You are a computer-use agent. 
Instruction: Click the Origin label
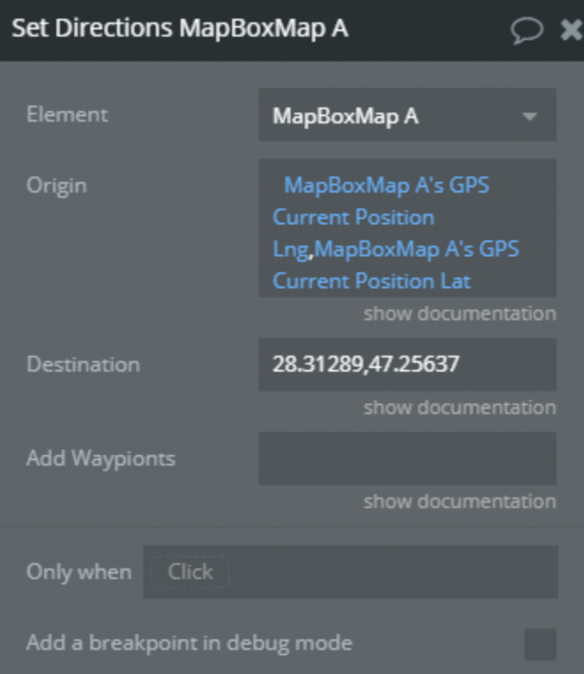[x=57, y=186]
